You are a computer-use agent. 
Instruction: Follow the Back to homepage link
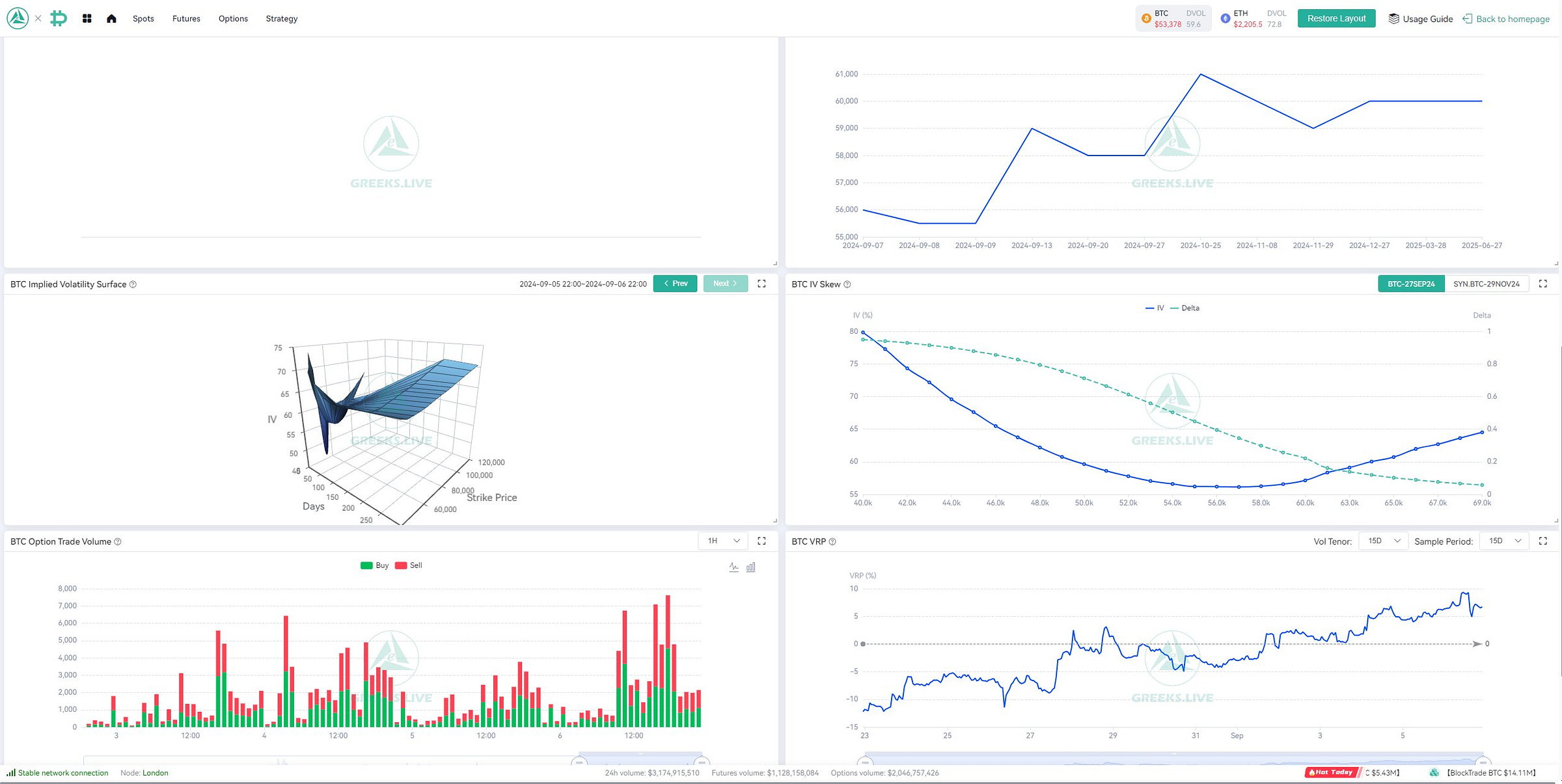pyautogui.click(x=1513, y=19)
